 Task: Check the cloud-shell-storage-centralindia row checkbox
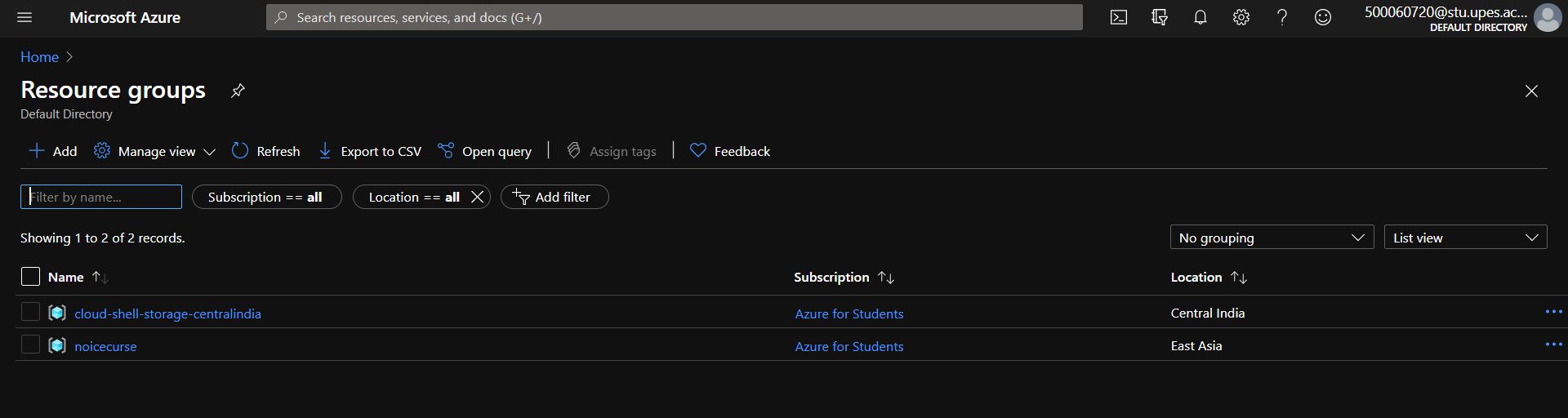pos(30,312)
